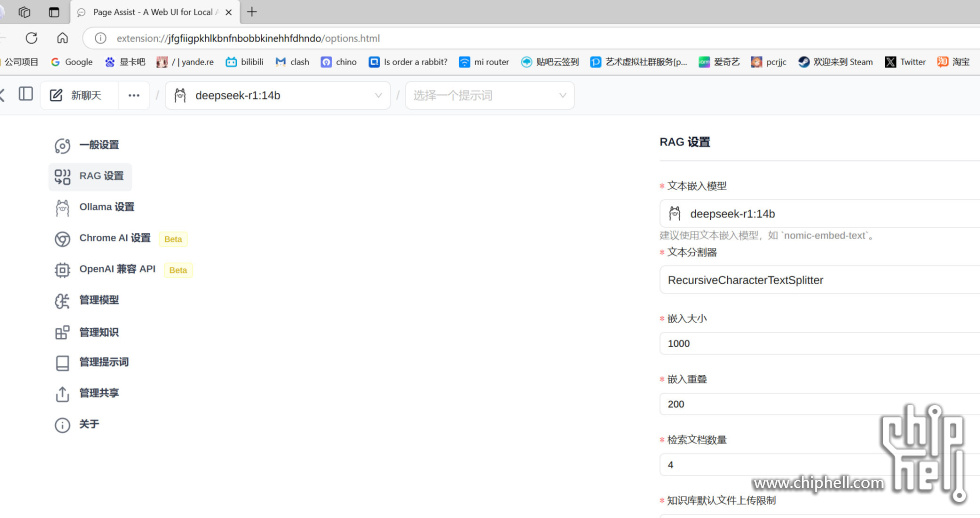Open the tab actions menu icon

(54, 12)
